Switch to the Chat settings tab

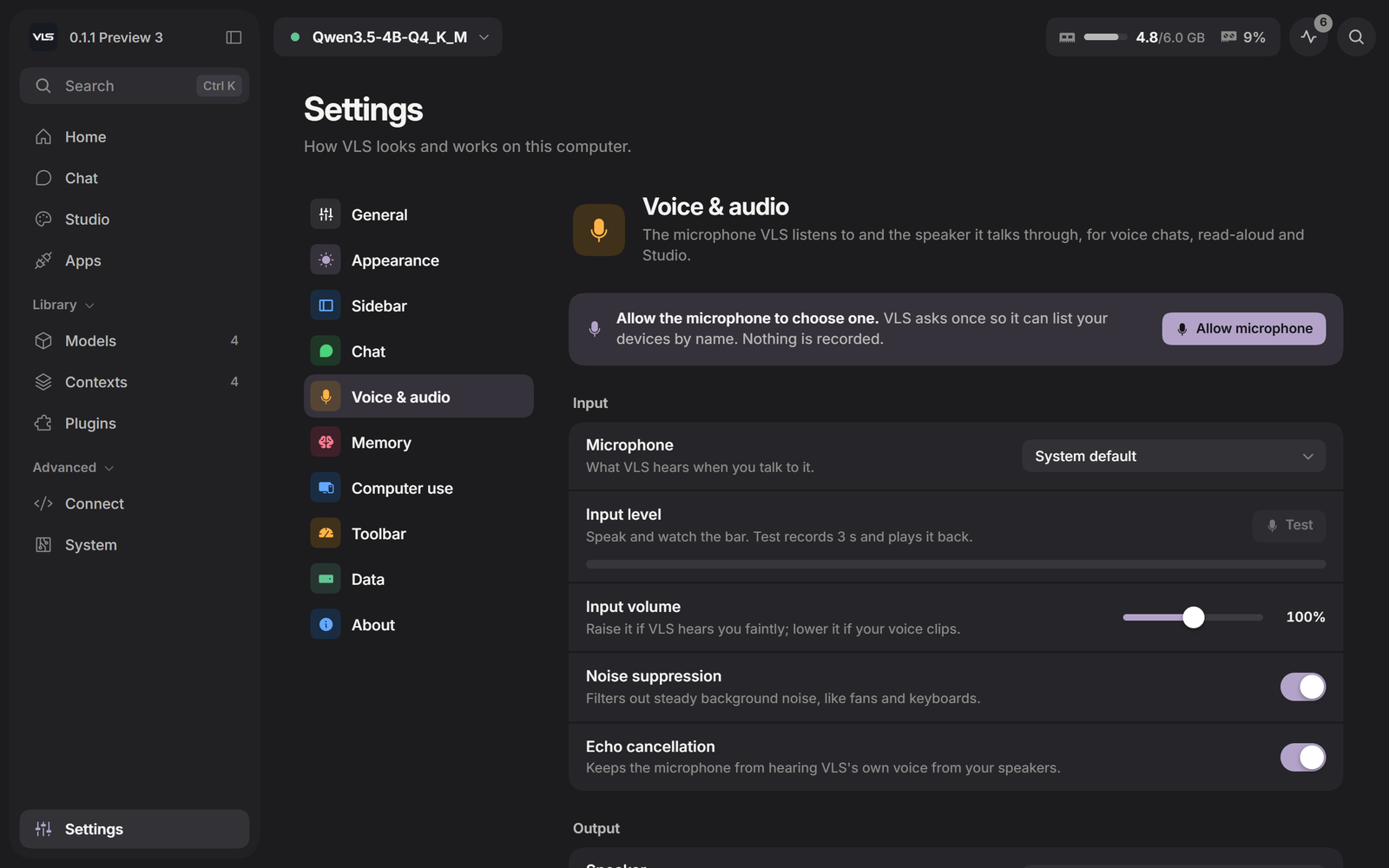point(418,352)
